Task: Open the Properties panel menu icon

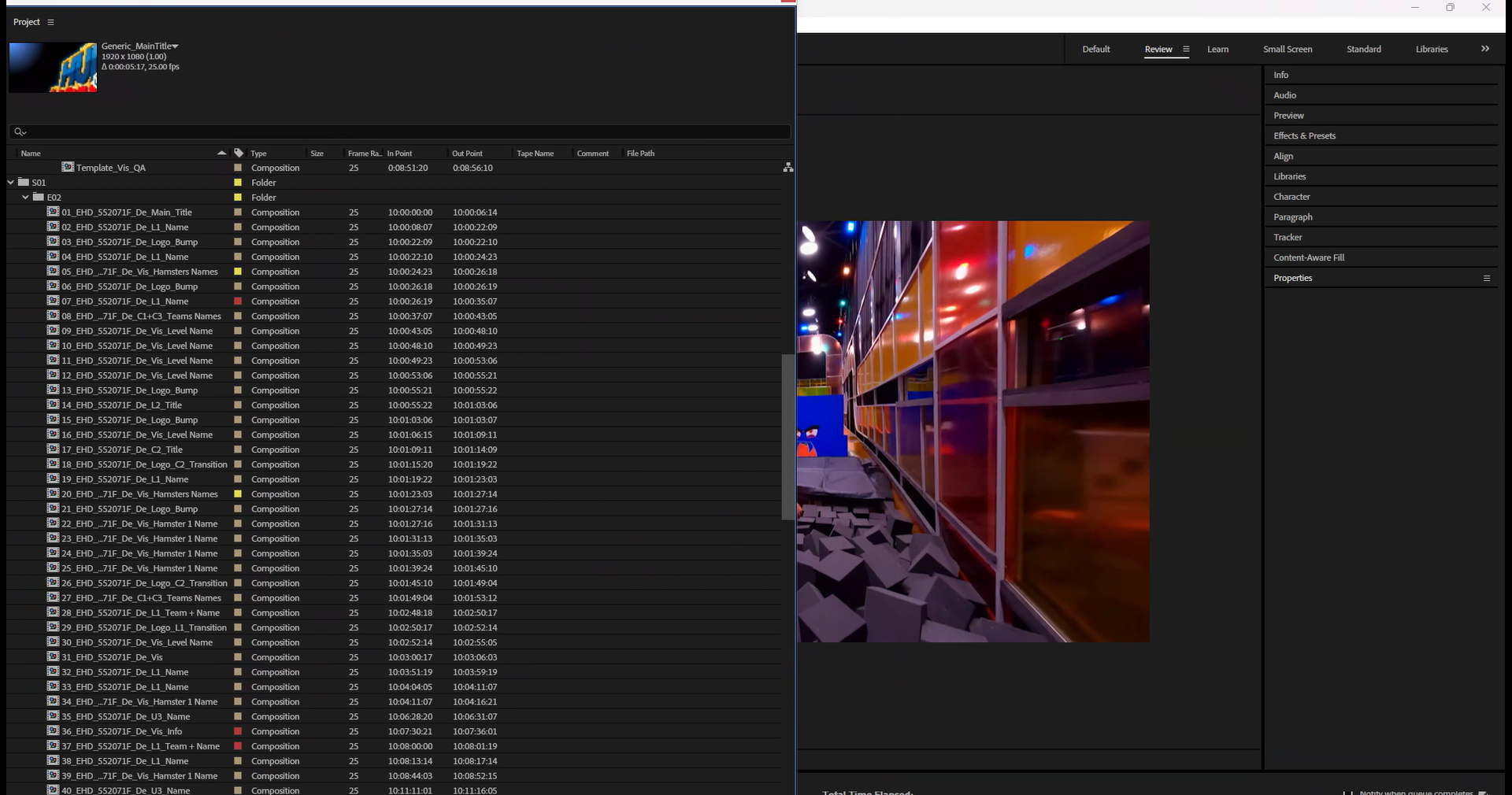Action: pos(1487,278)
